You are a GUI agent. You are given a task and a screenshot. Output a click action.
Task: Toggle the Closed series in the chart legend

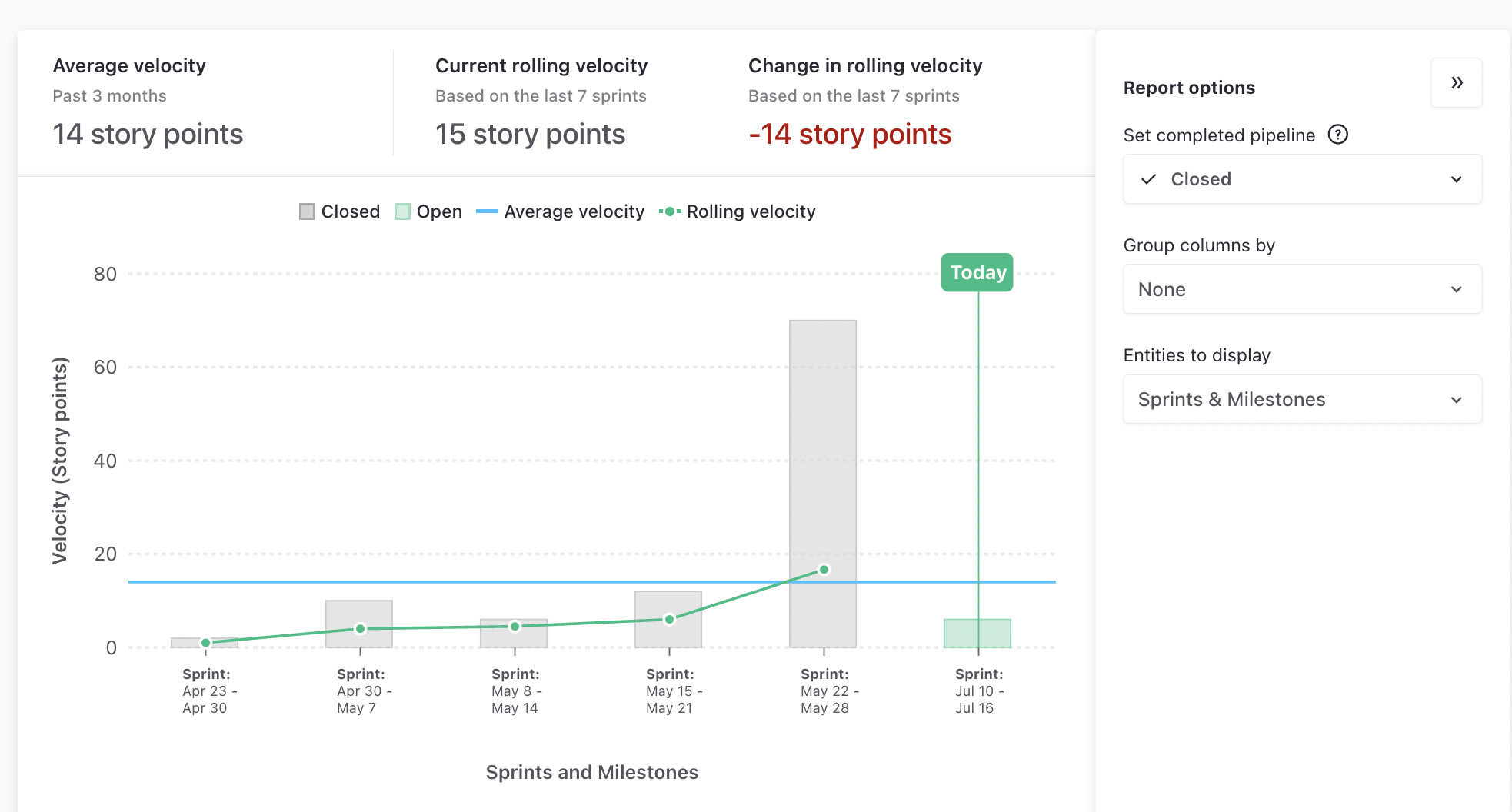(339, 211)
